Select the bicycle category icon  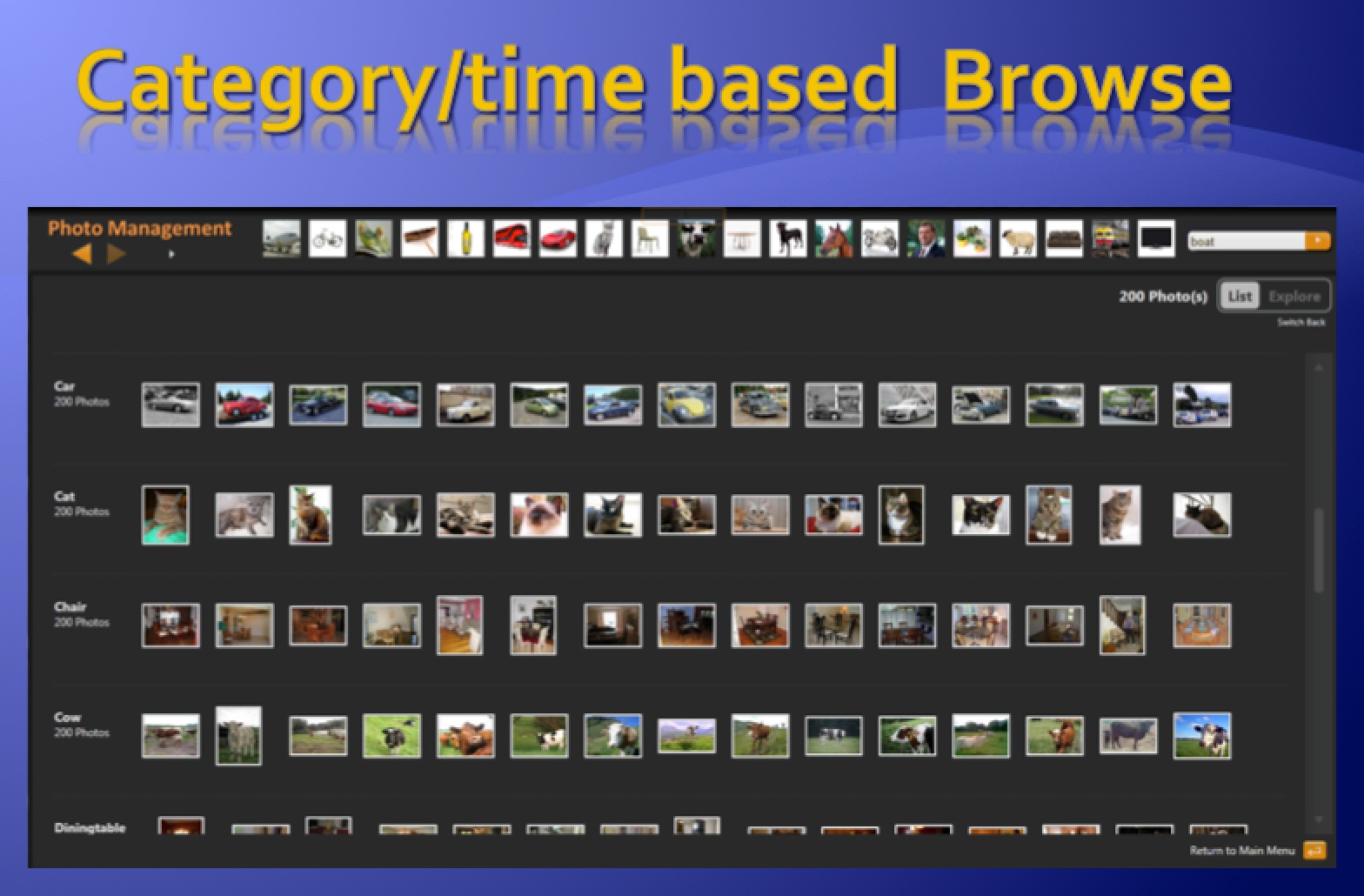pos(328,238)
